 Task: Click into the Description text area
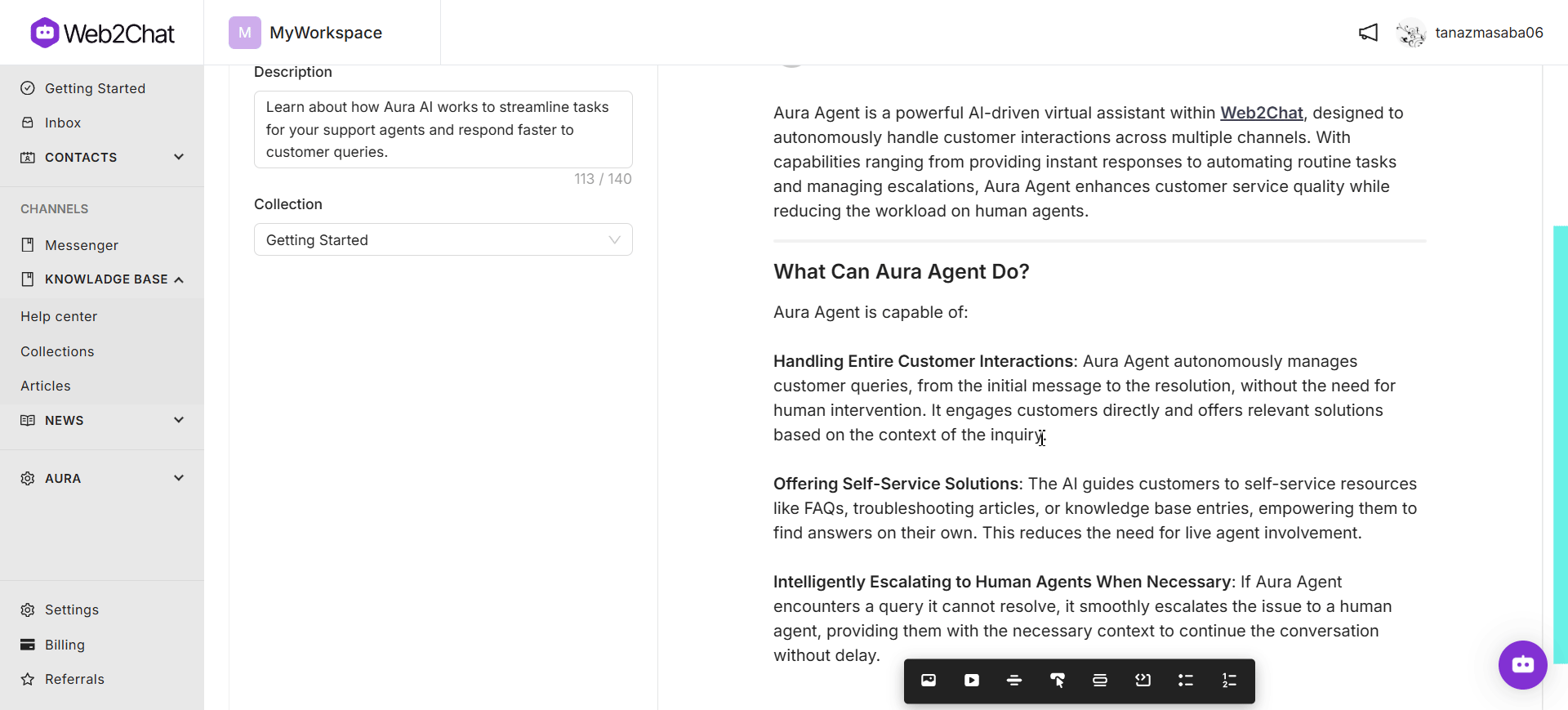coord(443,129)
